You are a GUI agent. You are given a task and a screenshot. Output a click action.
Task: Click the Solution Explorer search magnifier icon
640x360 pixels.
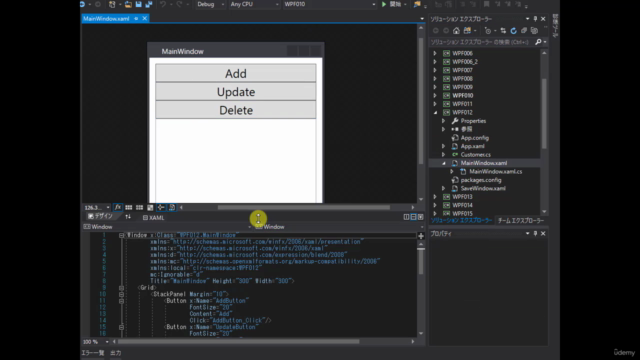pyautogui.click(x=538, y=42)
